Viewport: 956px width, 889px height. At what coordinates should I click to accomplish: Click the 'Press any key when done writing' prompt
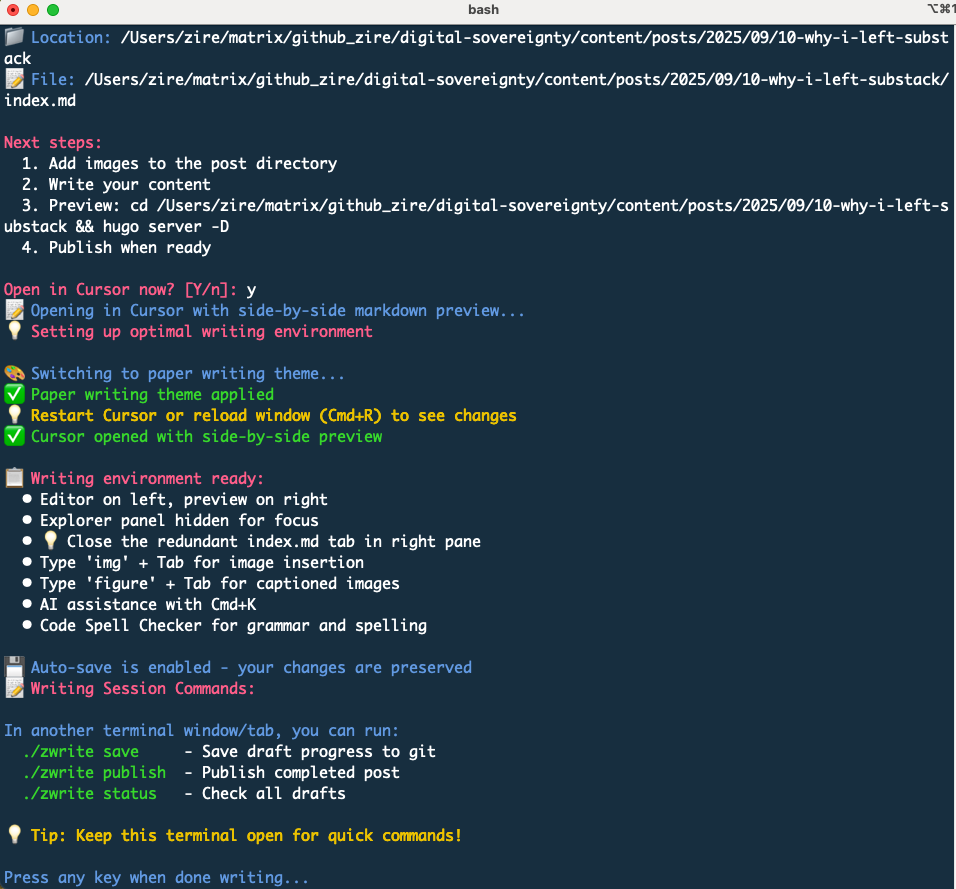(x=156, y=878)
